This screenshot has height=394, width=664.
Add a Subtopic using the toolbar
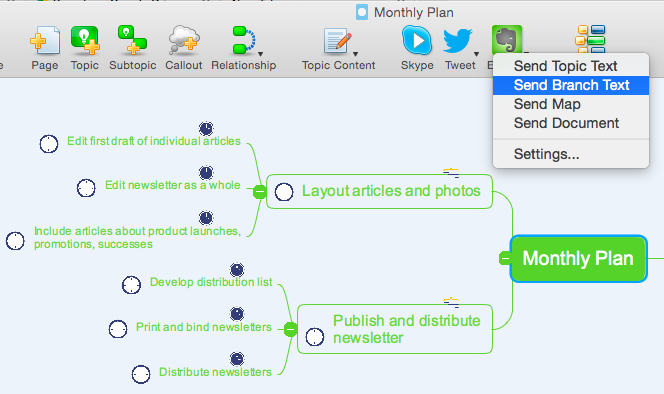(x=132, y=40)
